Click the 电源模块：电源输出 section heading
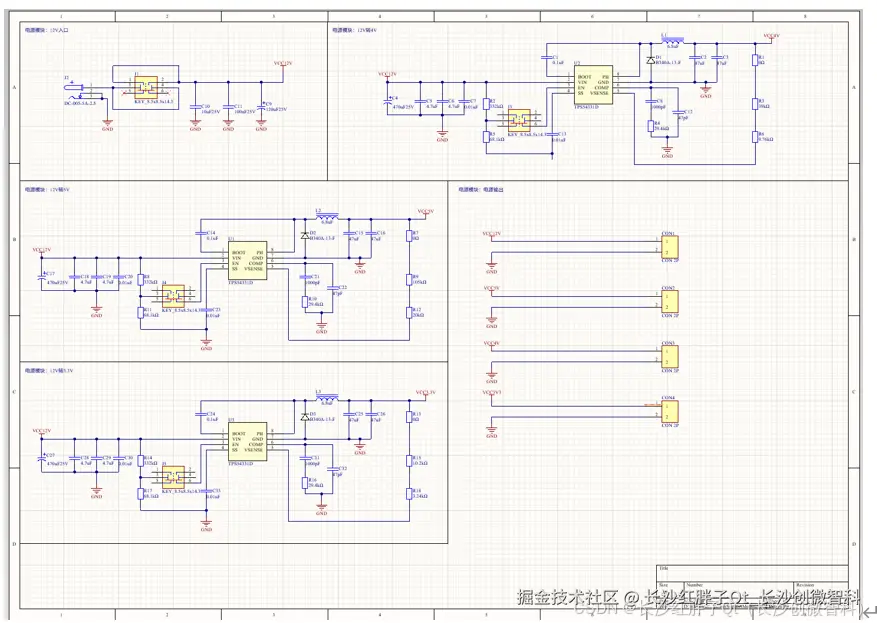 tap(482, 187)
